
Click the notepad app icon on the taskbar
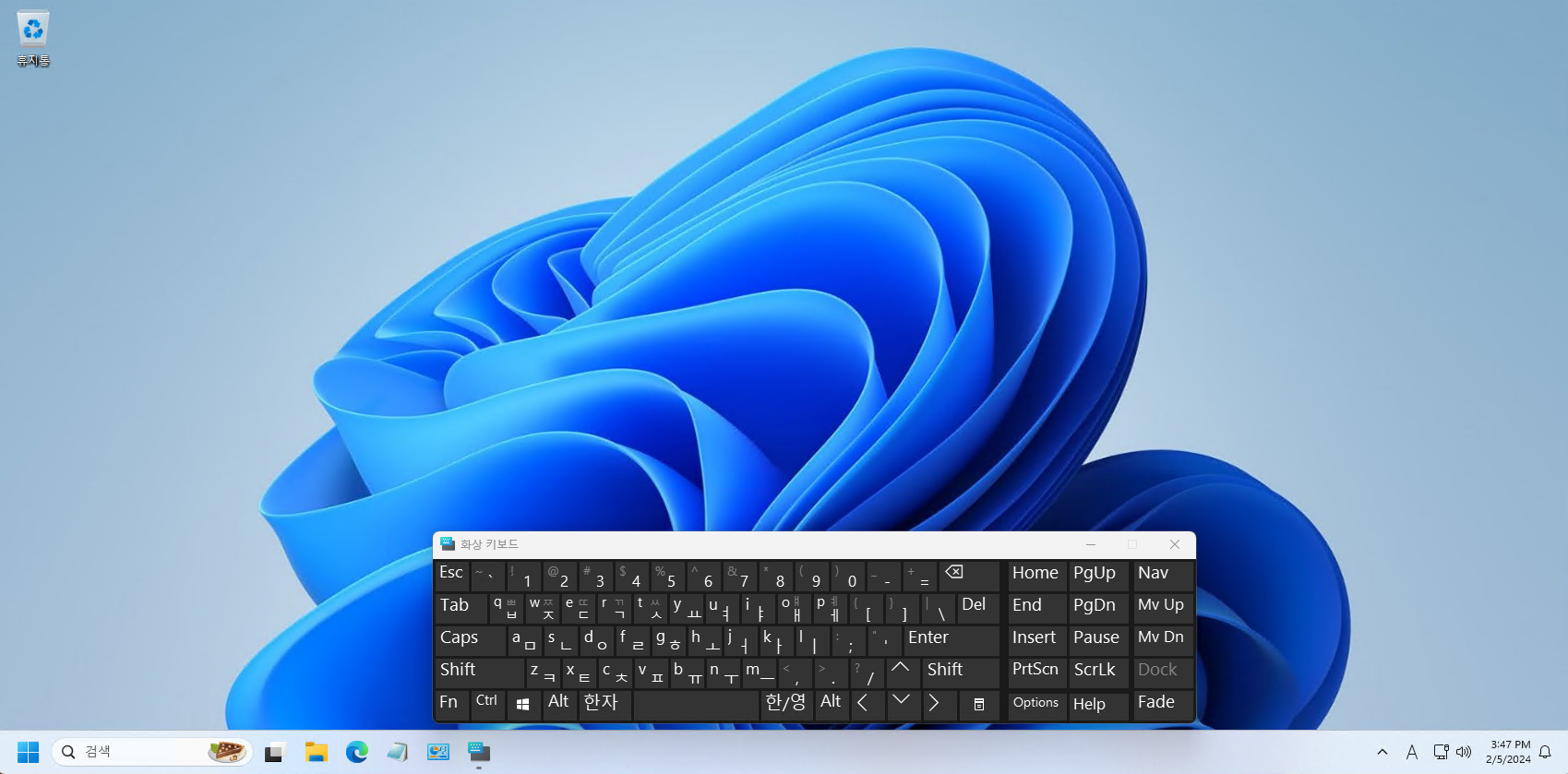tap(398, 752)
